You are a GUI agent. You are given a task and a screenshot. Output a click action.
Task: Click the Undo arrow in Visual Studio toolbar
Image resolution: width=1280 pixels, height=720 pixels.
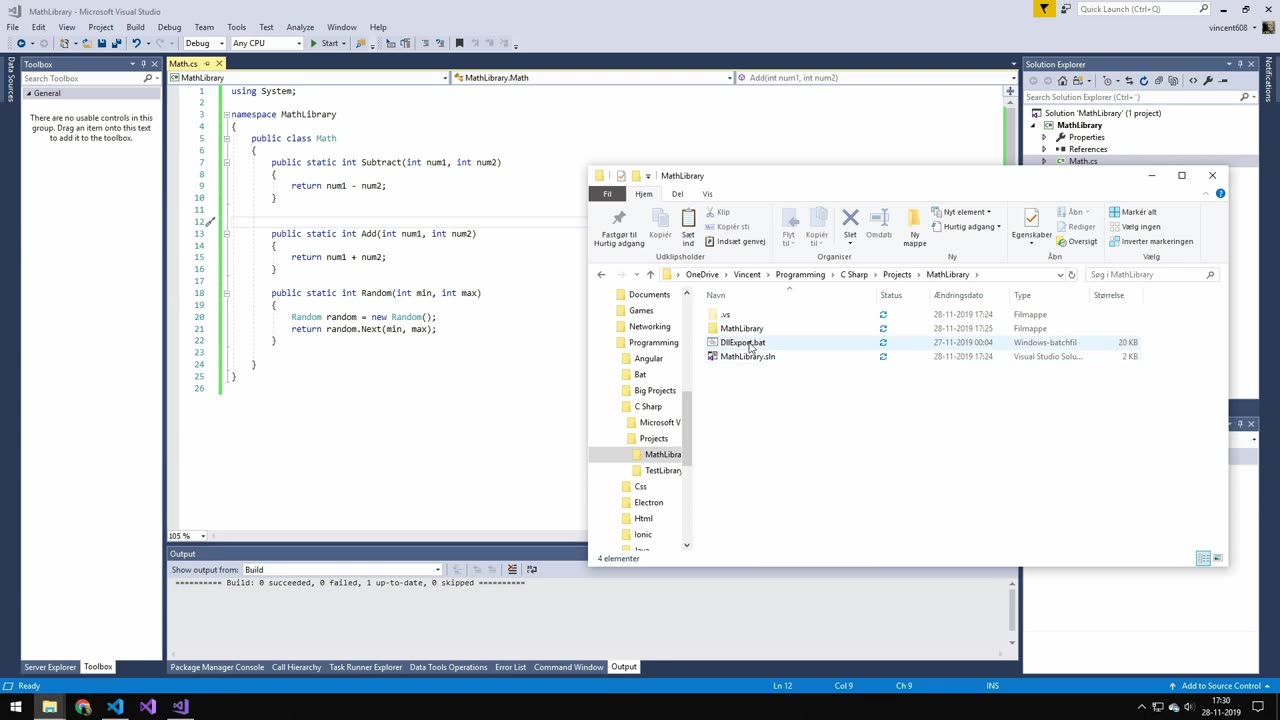[137, 43]
